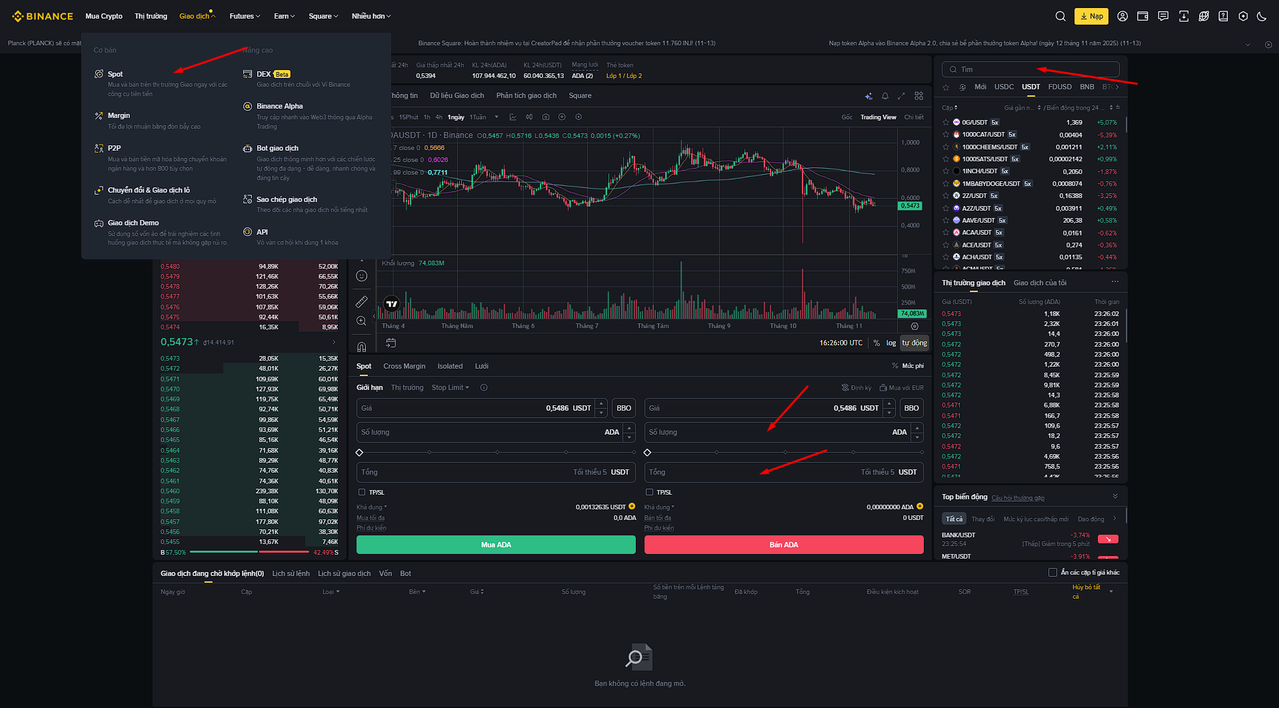Open more time intervals dropdown after 1Tuần

pyautogui.click(x=497, y=117)
